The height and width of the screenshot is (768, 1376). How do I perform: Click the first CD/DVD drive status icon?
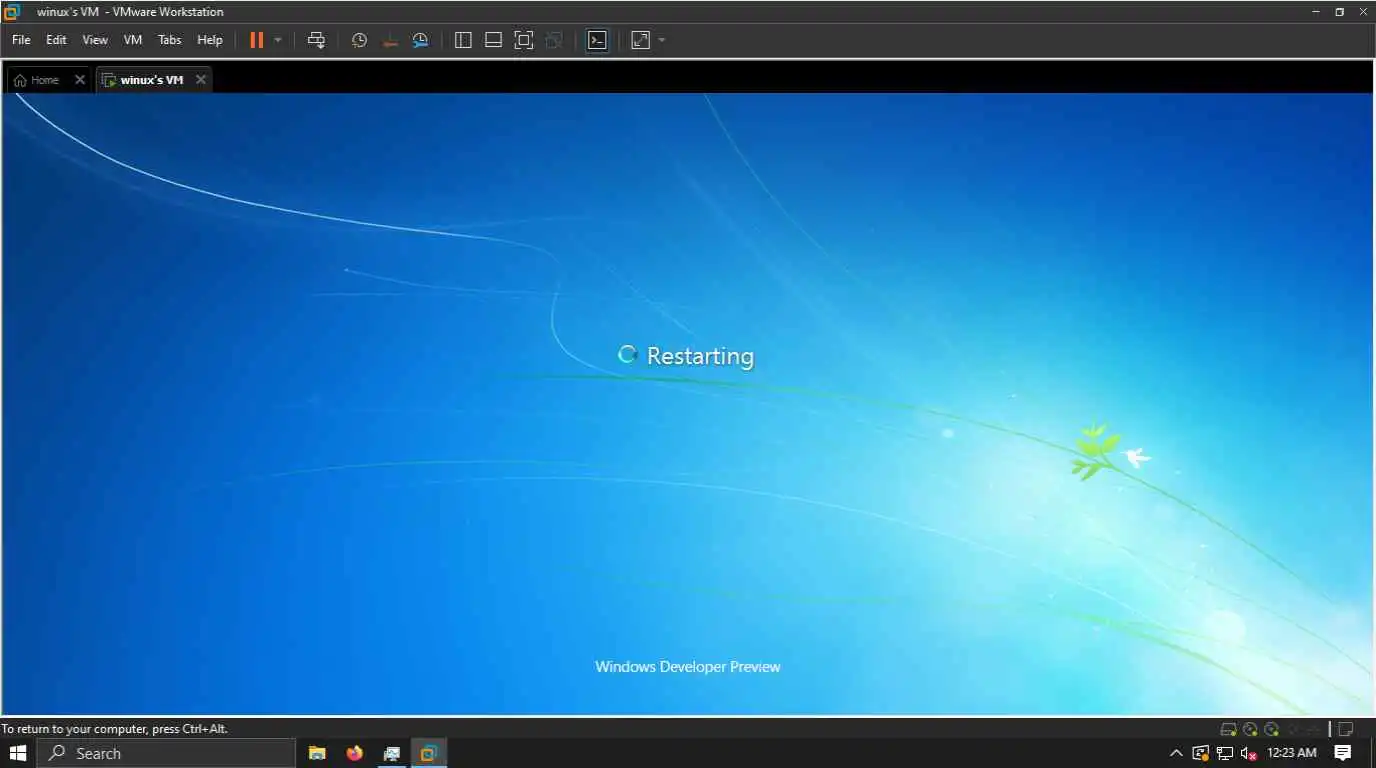(x=1250, y=729)
